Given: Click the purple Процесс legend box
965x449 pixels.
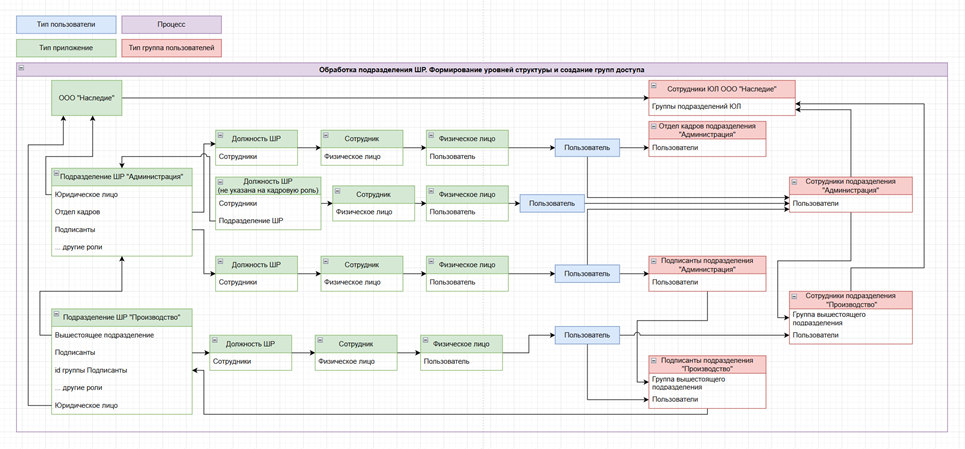Looking at the screenshot, I should (x=170, y=23).
